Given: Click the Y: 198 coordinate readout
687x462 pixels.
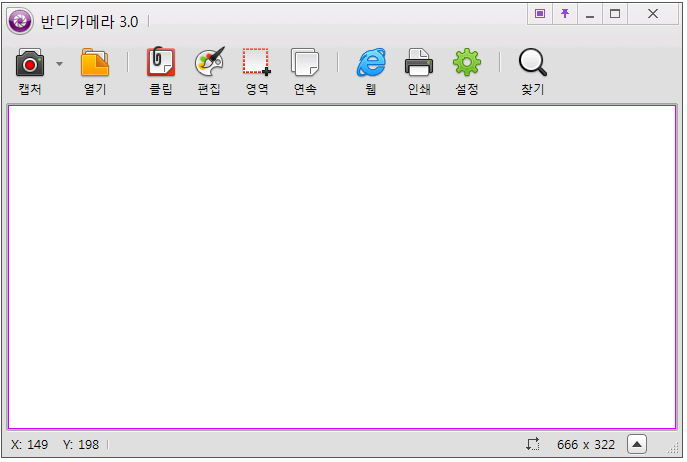Looking at the screenshot, I should click(x=81, y=444).
